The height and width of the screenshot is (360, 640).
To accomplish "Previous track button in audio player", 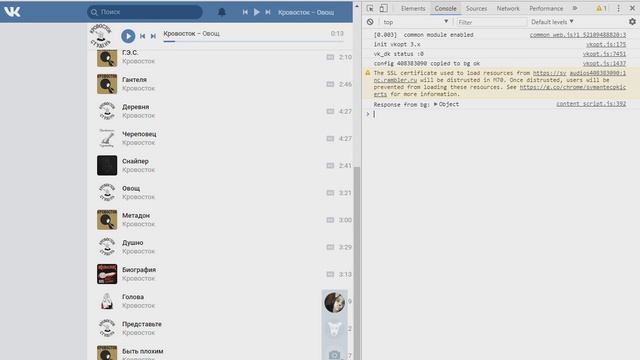I will click(142, 36).
